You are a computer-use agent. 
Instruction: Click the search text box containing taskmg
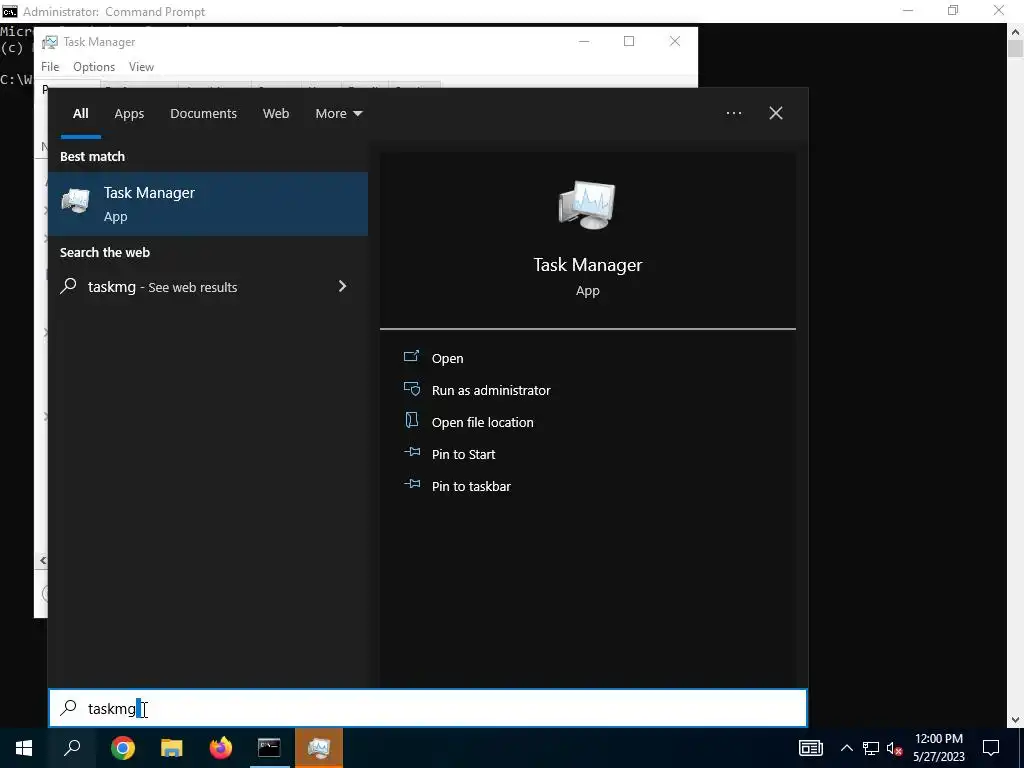click(428, 708)
